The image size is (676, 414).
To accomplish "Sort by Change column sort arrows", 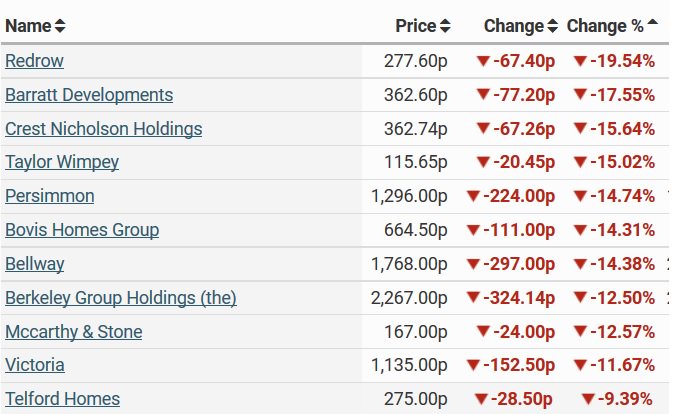I will coord(553,26).
